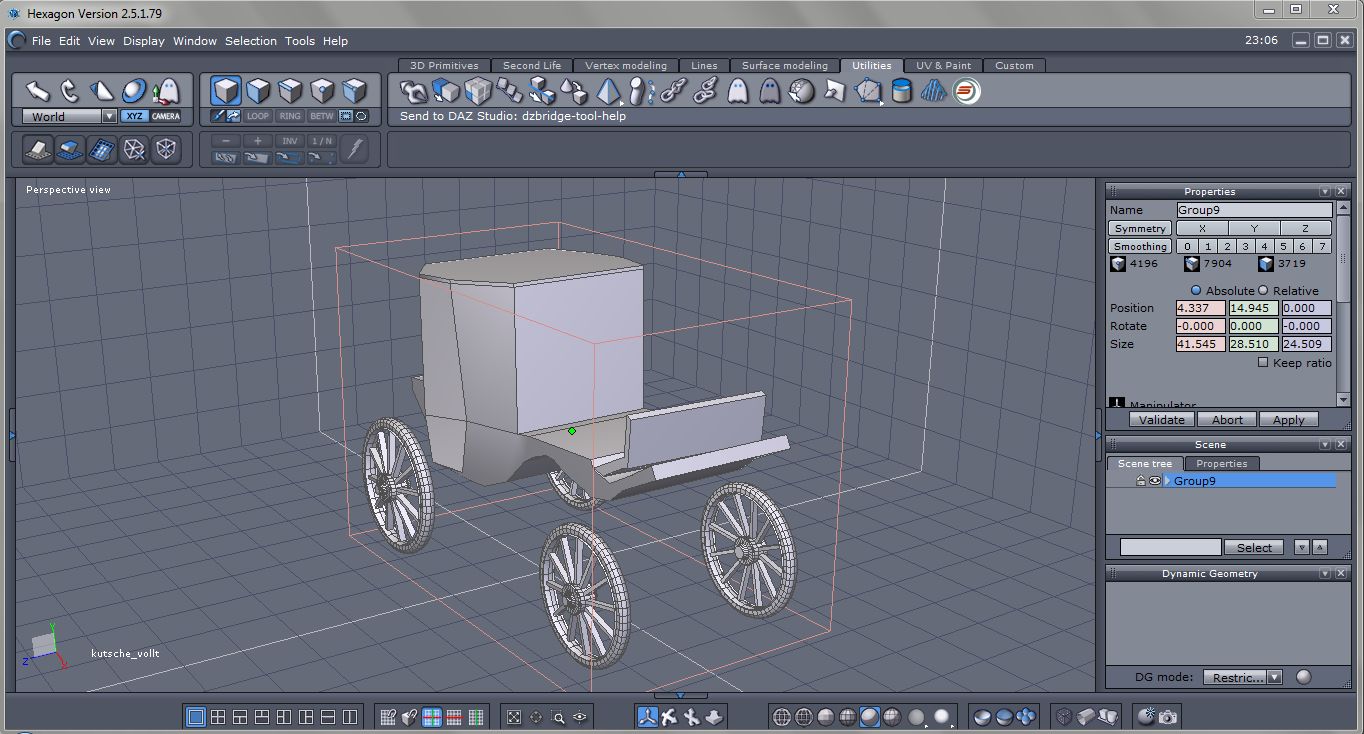Select the Relative radio button
1364x734 pixels.
tap(1262, 290)
